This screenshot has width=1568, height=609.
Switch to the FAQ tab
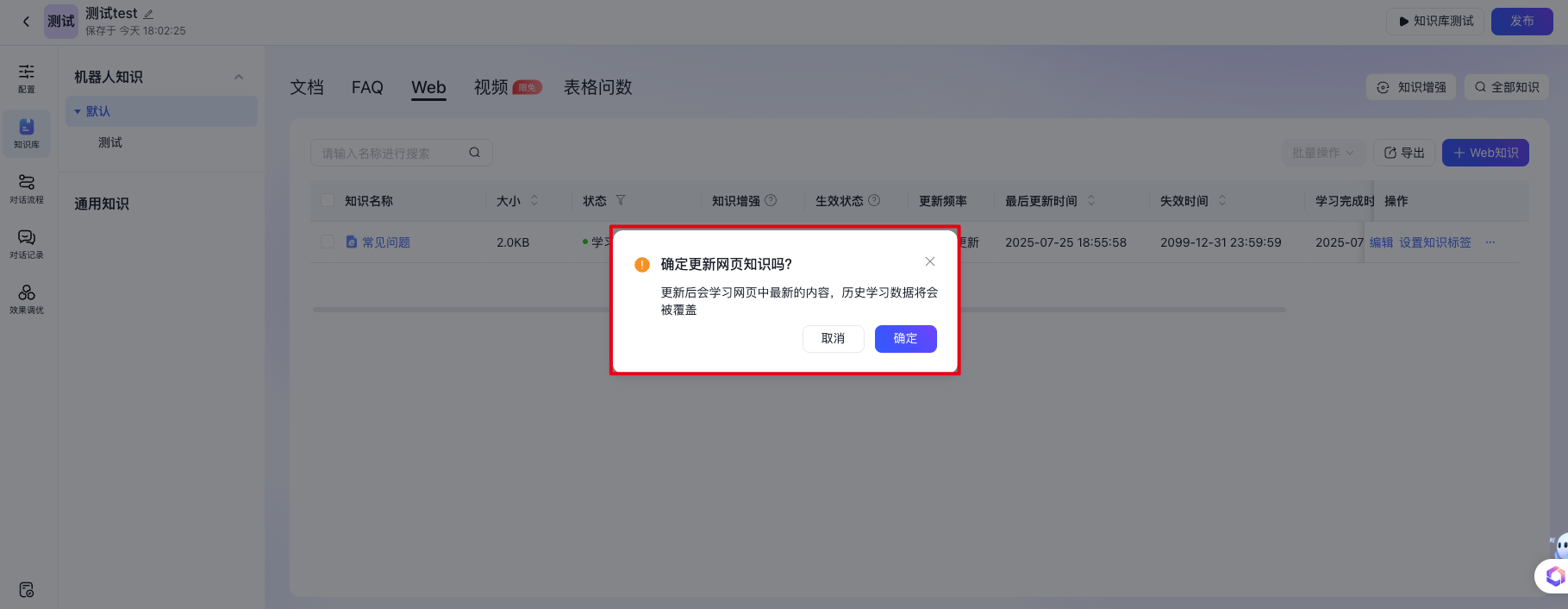coord(367,87)
